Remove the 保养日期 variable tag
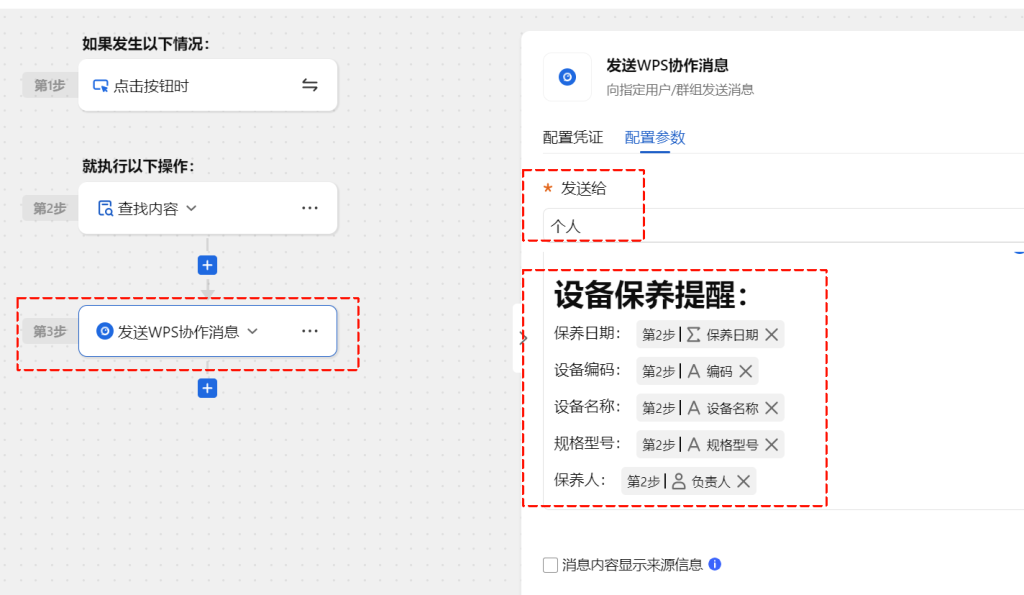This screenshot has height=595, width=1024. point(771,334)
